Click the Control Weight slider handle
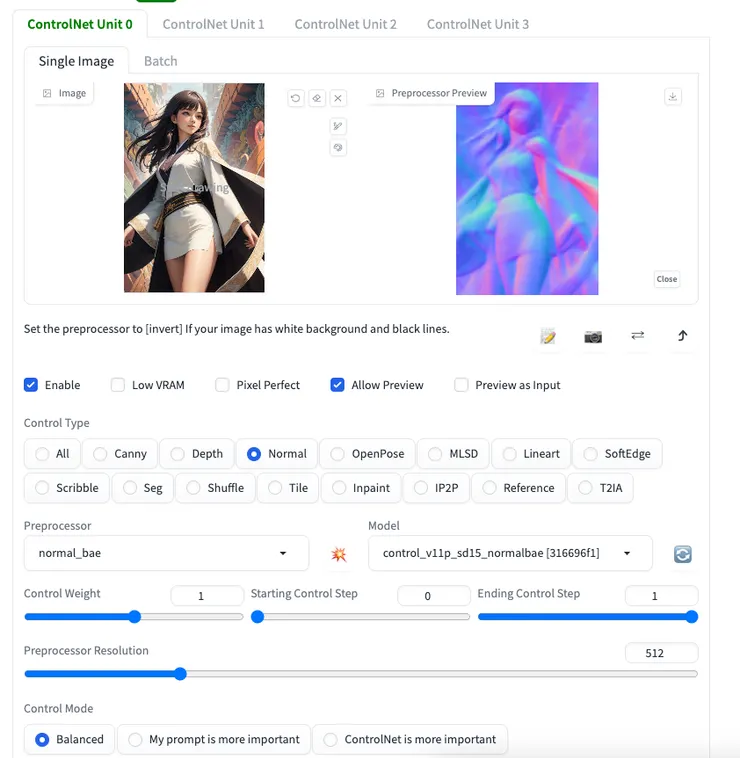Screen dimensions: 740x758 [x=134, y=617]
